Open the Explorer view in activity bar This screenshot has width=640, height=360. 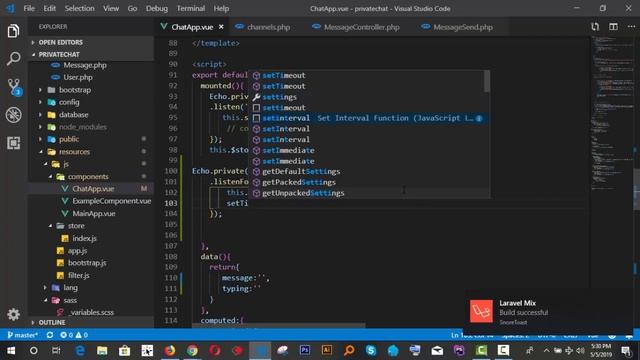tap(13, 31)
